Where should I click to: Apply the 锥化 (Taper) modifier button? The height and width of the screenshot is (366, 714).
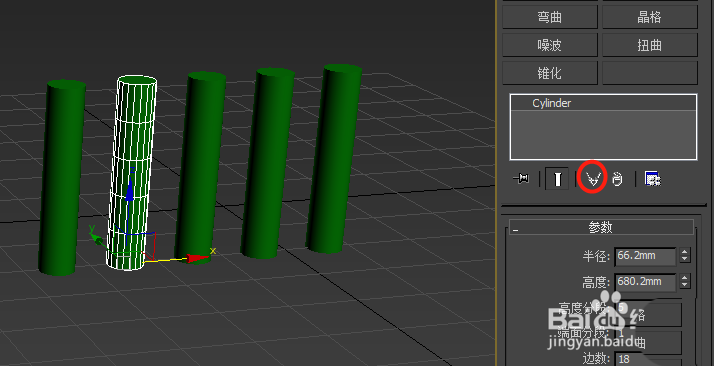point(550,73)
